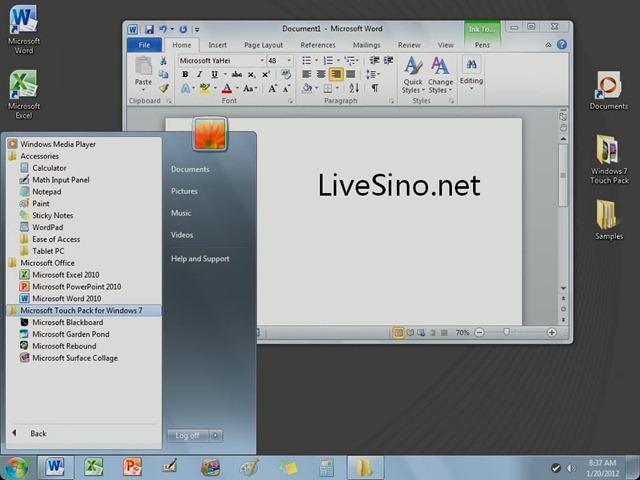The height and width of the screenshot is (480, 640).
Task: Open the File tab in Word
Action: click(144, 45)
